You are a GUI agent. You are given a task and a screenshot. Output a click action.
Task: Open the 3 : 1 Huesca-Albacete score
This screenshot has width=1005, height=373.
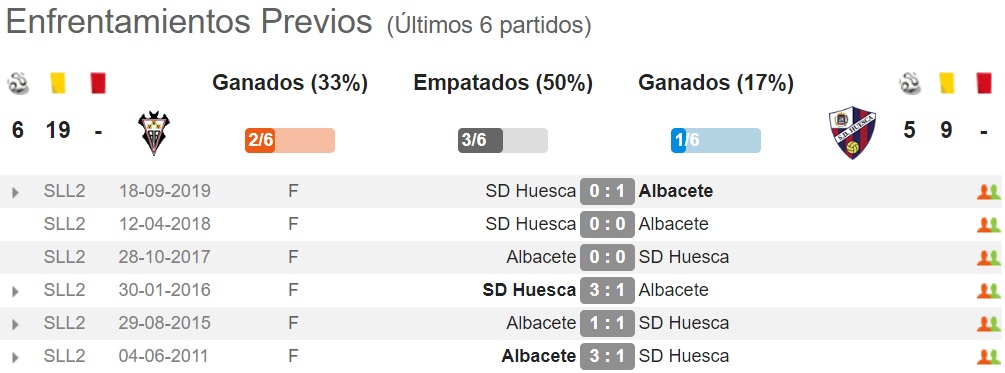[x=607, y=291]
